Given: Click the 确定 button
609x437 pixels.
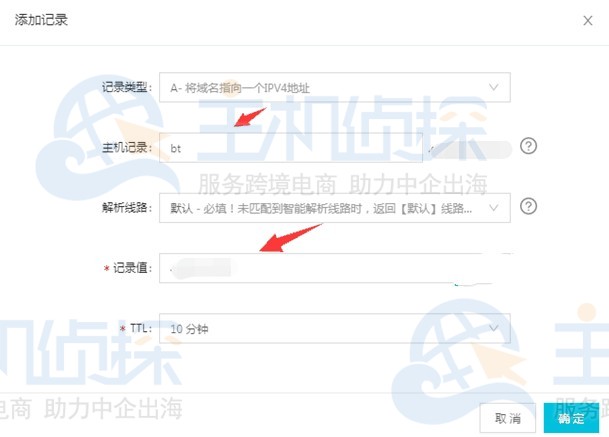Looking at the screenshot, I should pyautogui.click(x=571, y=418).
